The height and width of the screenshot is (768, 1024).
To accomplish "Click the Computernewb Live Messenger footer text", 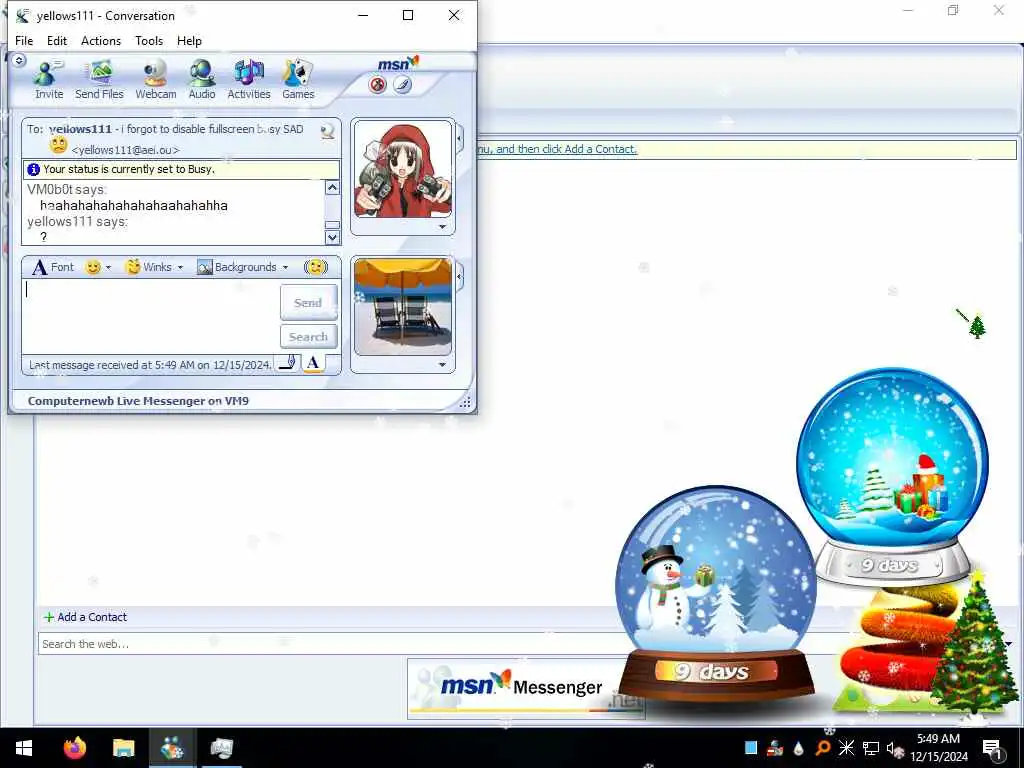I will point(138,401).
